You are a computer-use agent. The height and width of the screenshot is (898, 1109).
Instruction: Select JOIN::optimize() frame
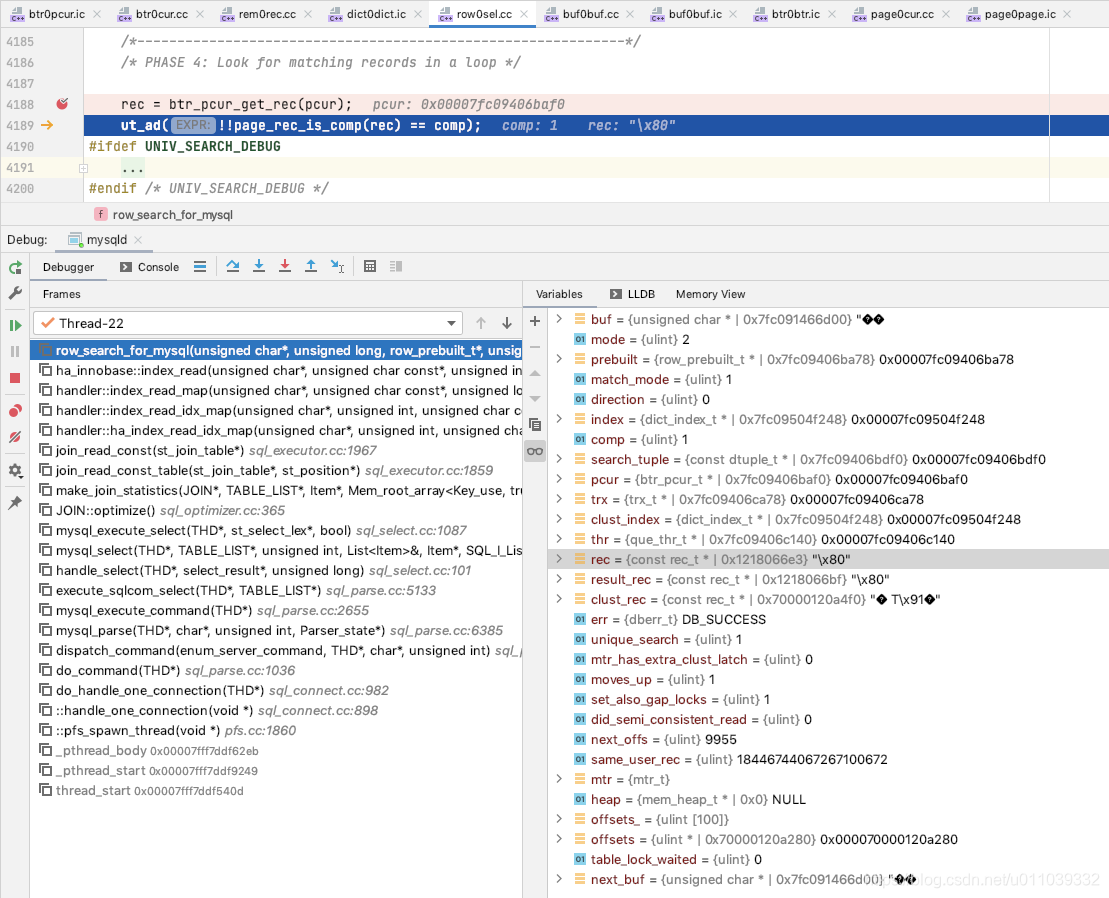pyautogui.click(x=276, y=511)
